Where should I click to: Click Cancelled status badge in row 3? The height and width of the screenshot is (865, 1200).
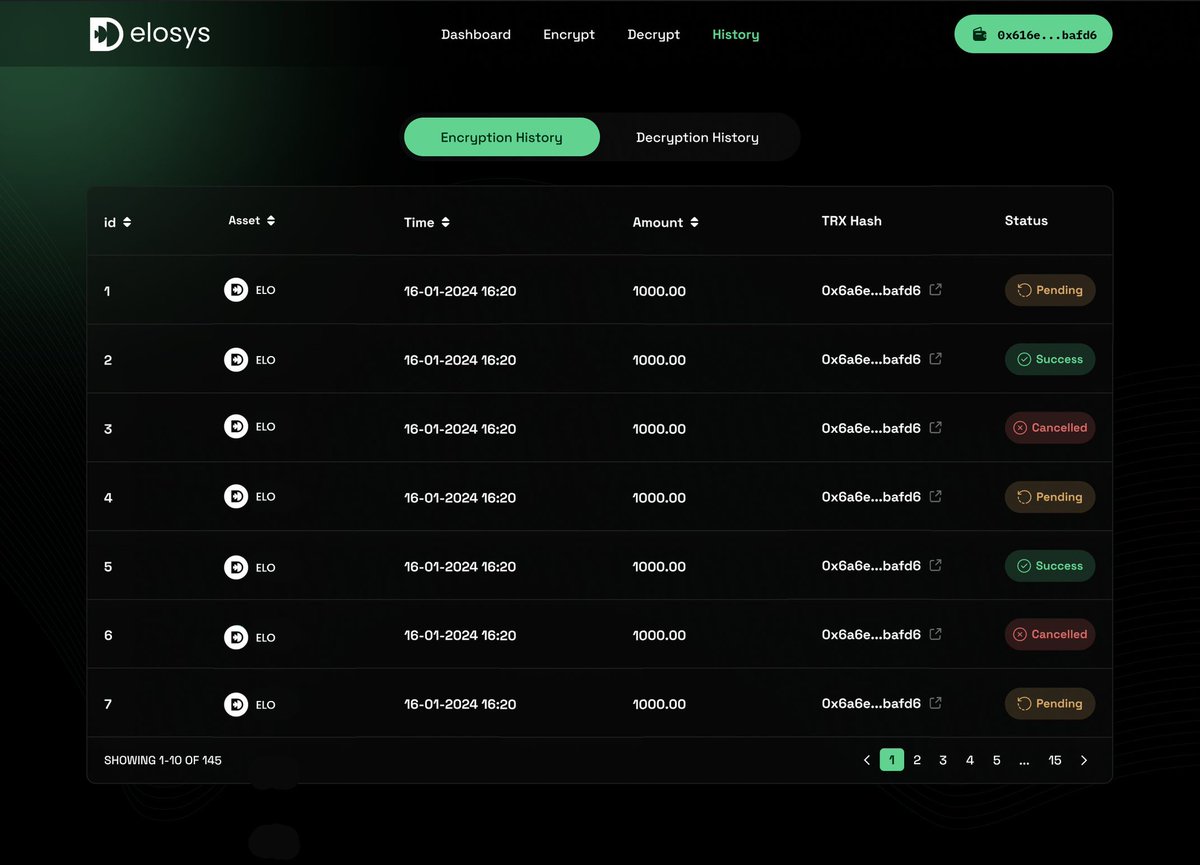click(1050, 428)
